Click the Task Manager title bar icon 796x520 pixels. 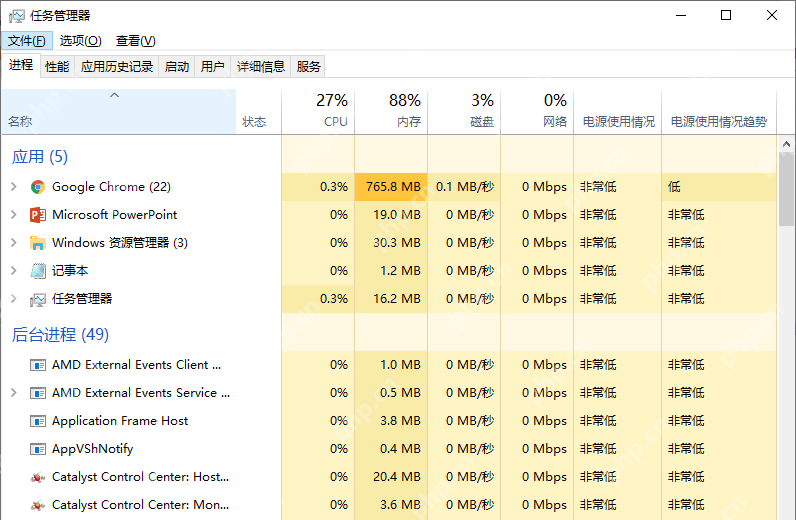(x=16, y=16)
